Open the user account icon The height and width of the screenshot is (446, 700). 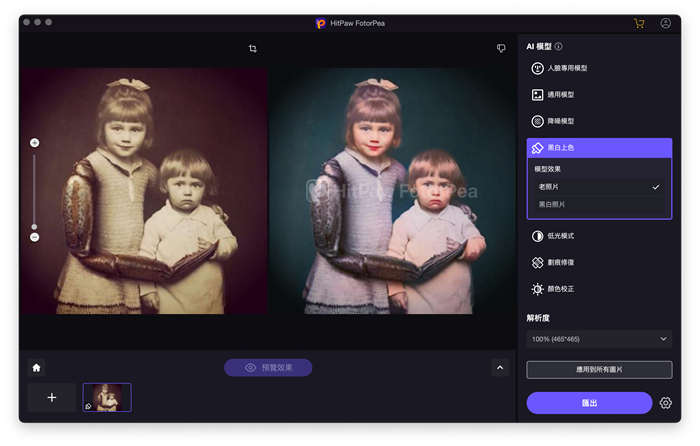(666, 23)
